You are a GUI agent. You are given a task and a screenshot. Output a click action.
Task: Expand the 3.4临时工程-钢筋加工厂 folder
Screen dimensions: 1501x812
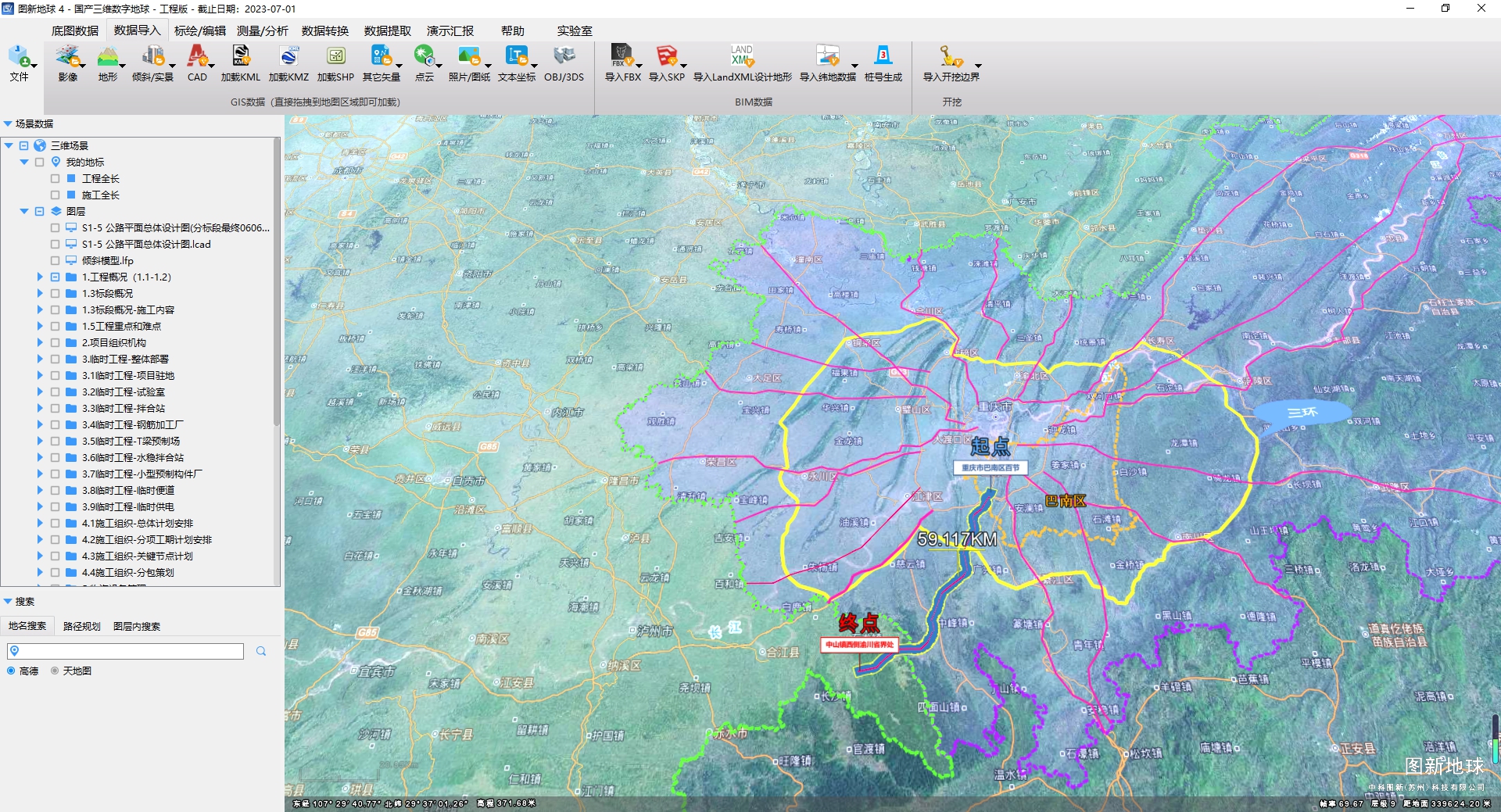click(x=40, y=424)
